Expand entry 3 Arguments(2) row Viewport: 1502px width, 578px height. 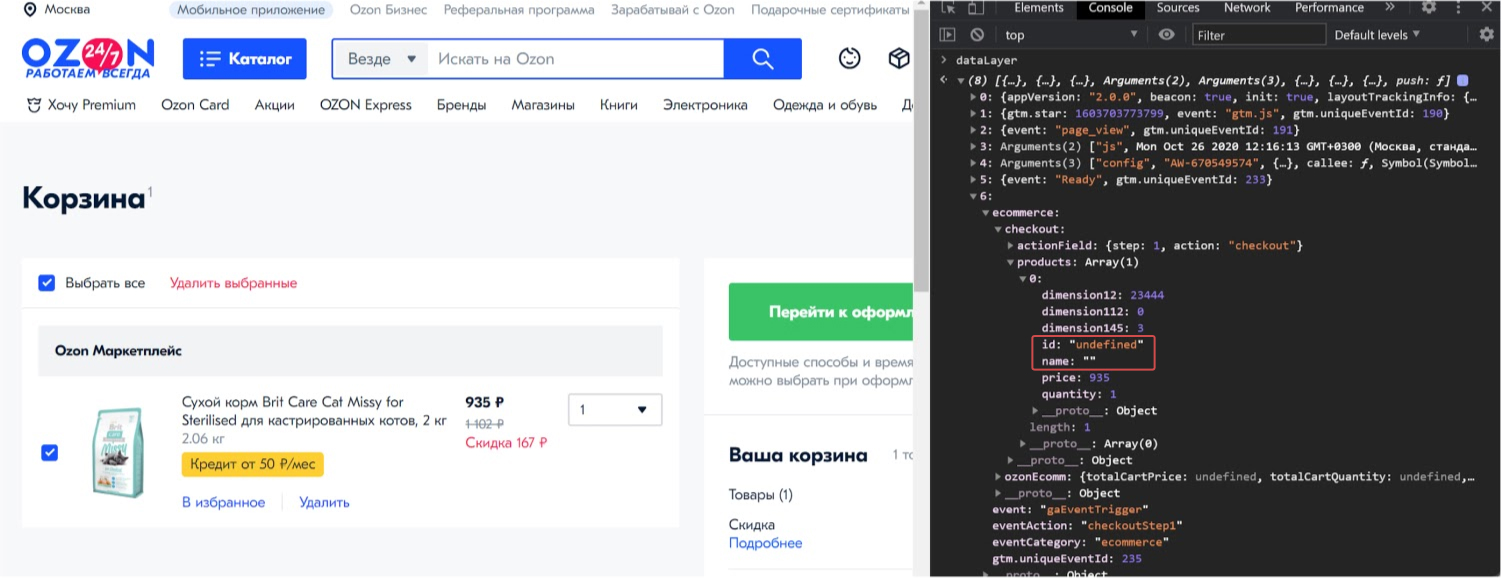[x=975, y=147]
